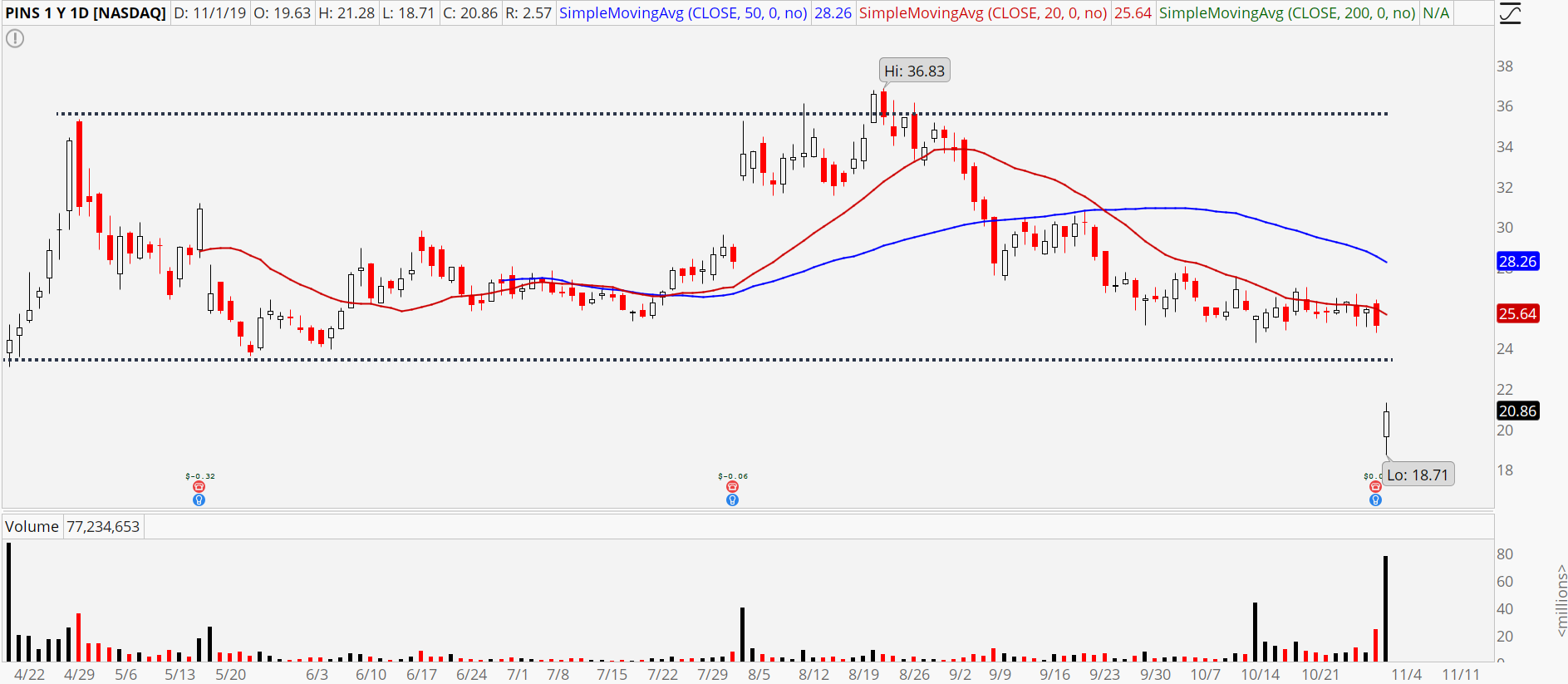Click the 8/19 date on the time axis
Viewport: 1568px width, 684px height.
(864, 674)
